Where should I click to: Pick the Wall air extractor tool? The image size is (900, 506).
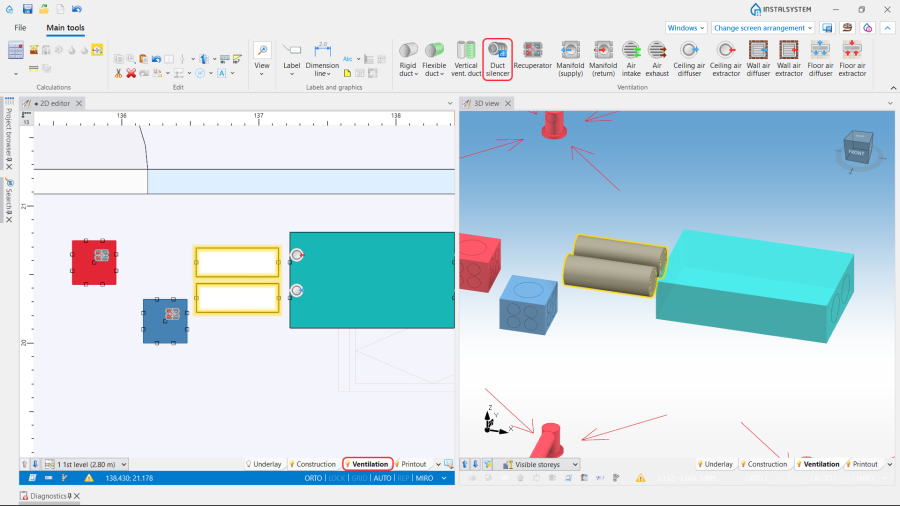pos(788,57)
